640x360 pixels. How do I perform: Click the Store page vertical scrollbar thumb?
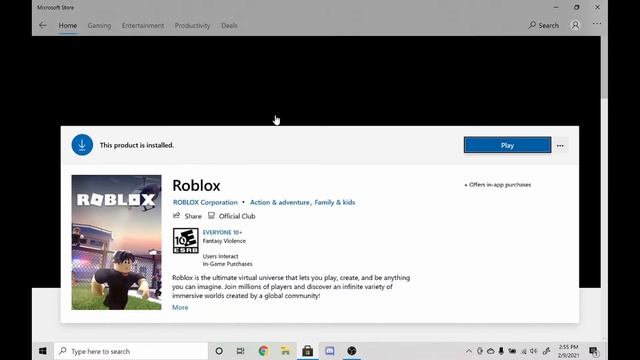(604, 67)
